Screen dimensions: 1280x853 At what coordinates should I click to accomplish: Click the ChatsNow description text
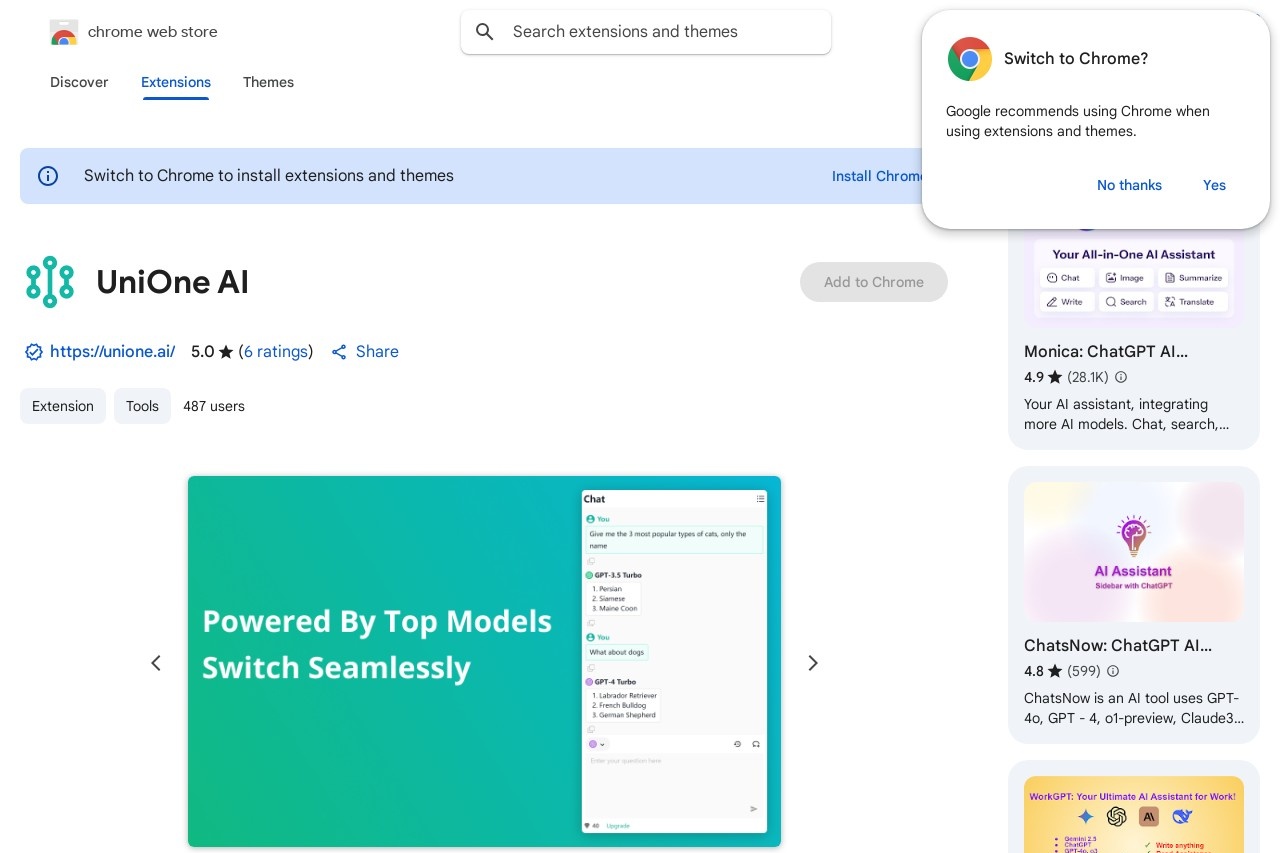click(1134, 708)
